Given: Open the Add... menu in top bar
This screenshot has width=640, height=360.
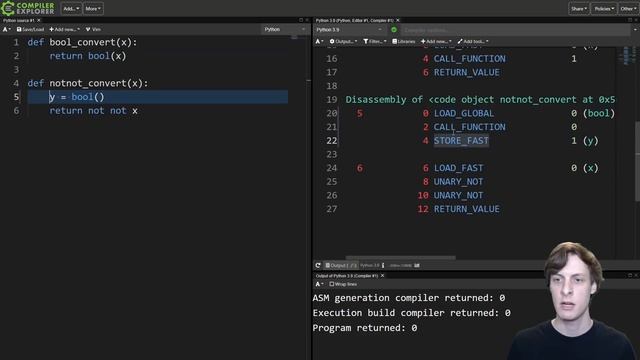Looking at the screenshot, I should pyautogui.click(x=71, y=9).
